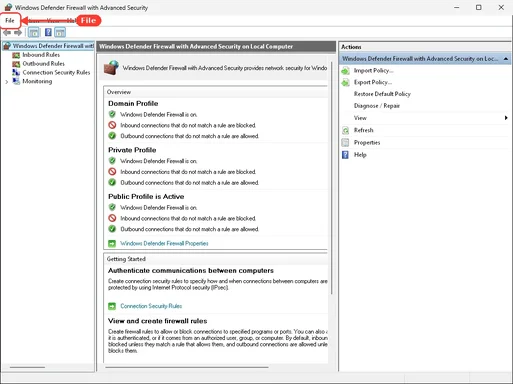Click the Connection Security Rules tree icon

click(16, 72)
